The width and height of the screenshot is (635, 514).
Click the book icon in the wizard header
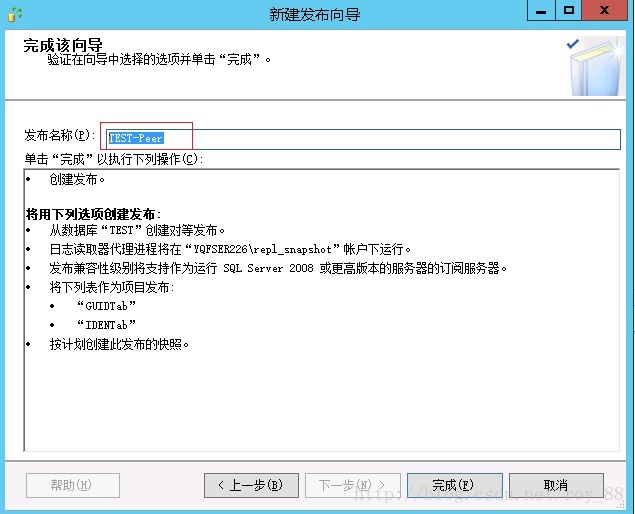point(596,67)
